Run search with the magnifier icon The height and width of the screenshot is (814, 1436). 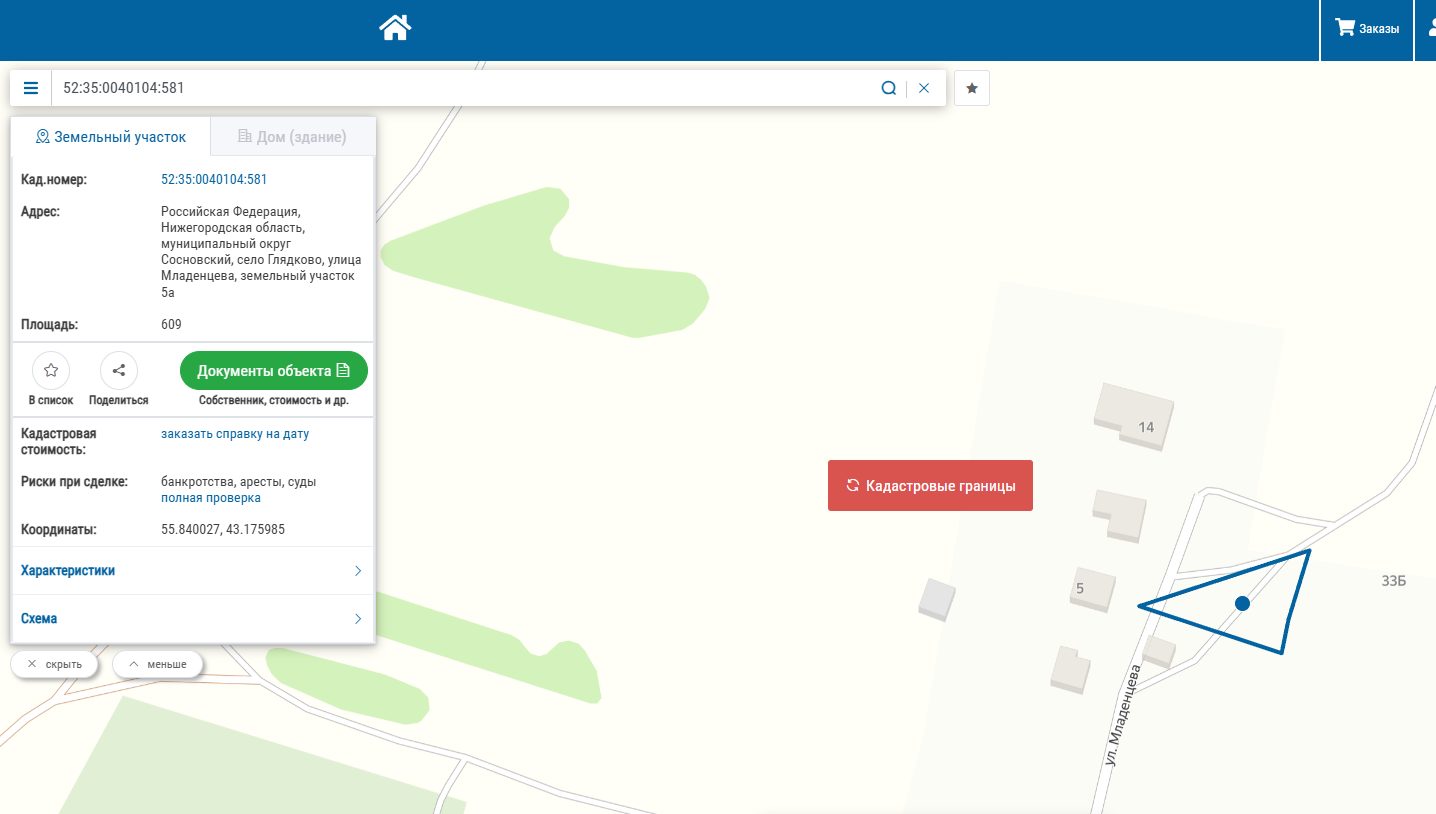pos(888,88)
